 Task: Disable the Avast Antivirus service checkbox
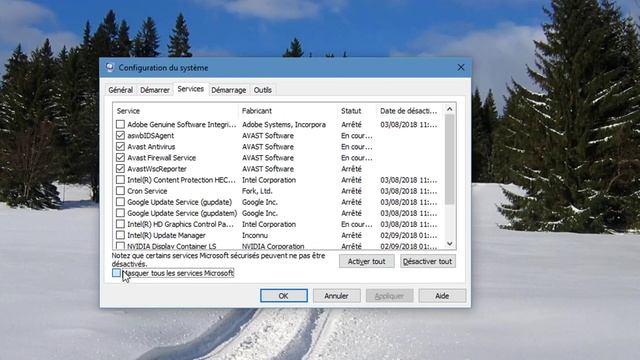pos(120,146)
